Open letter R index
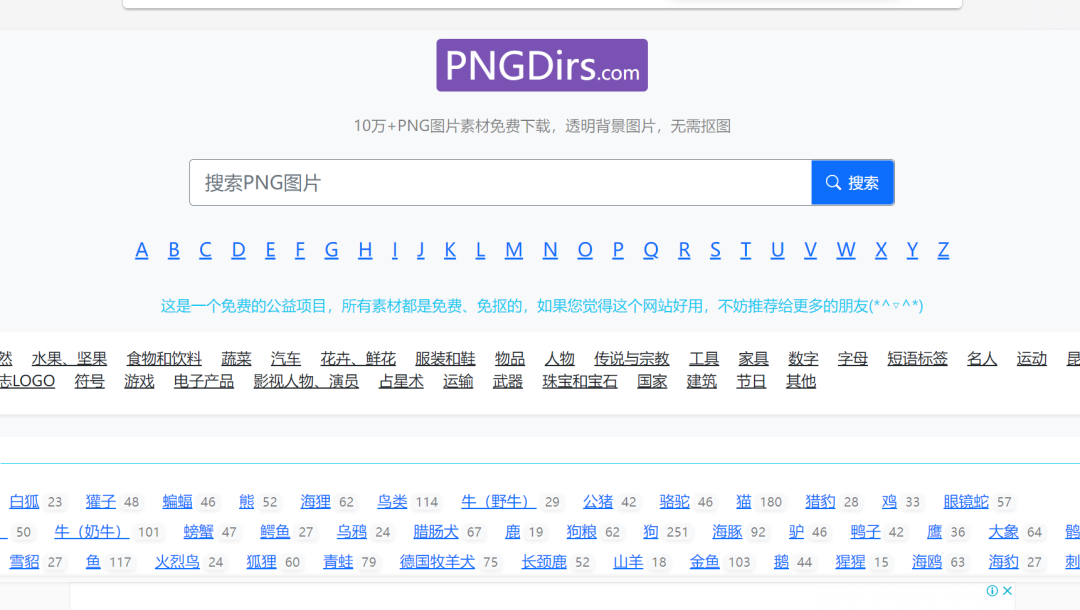 click(684, 250)
